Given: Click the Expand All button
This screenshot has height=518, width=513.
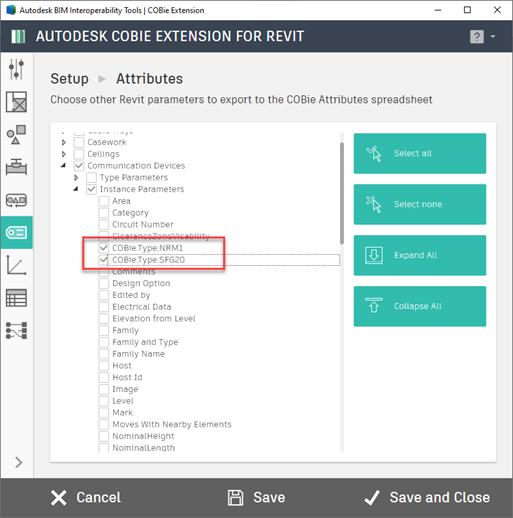Looking at the screenshot, I should pyautogui.click(x=420, y=255).
